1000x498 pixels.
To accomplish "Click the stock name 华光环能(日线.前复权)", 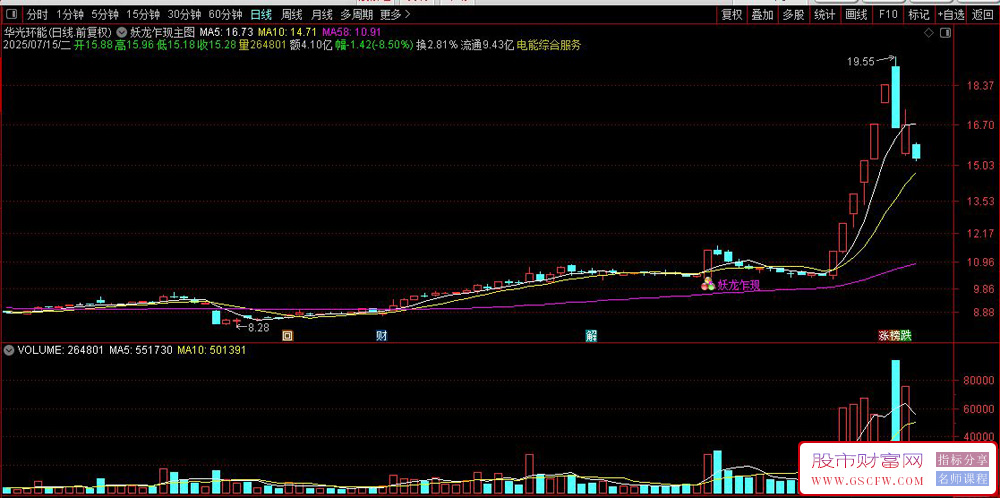I will (59, 32).
